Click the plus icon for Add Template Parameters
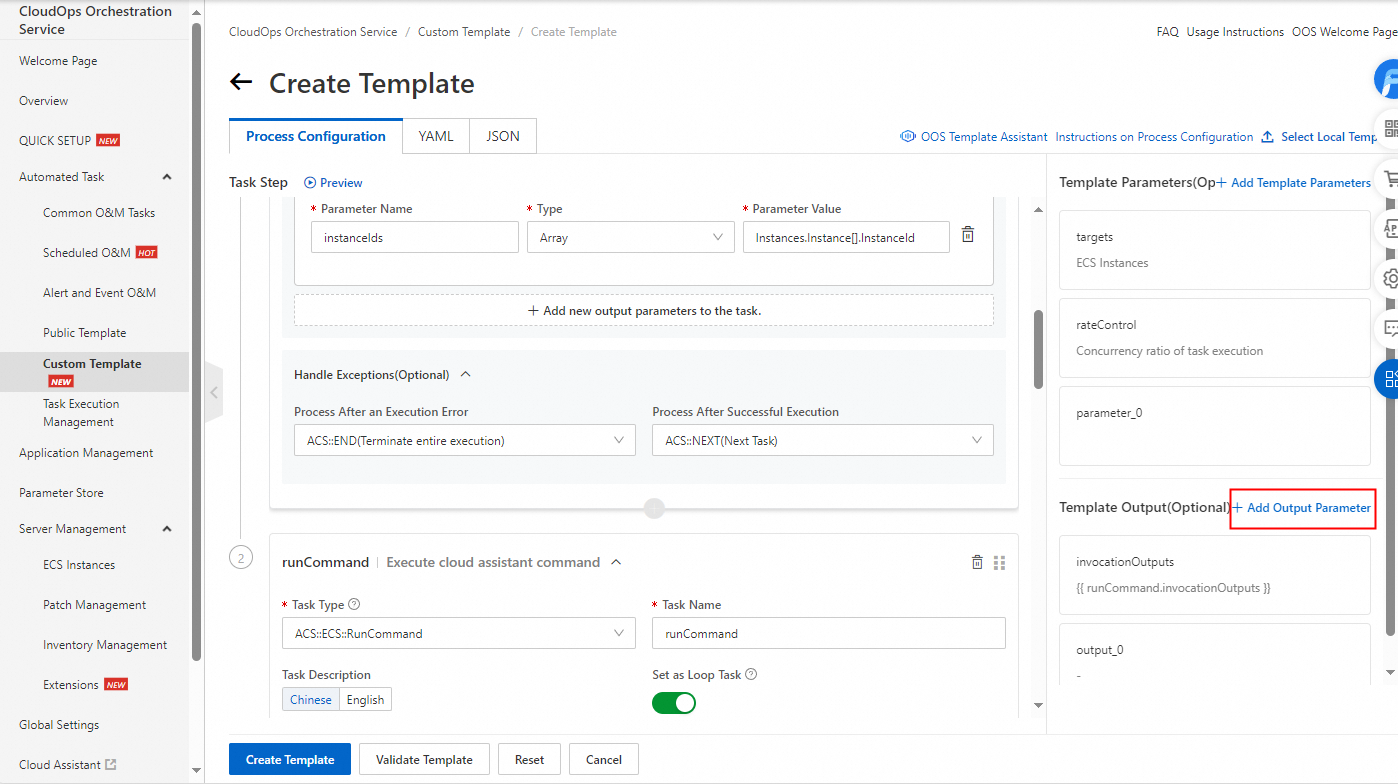 point(1222,183)
